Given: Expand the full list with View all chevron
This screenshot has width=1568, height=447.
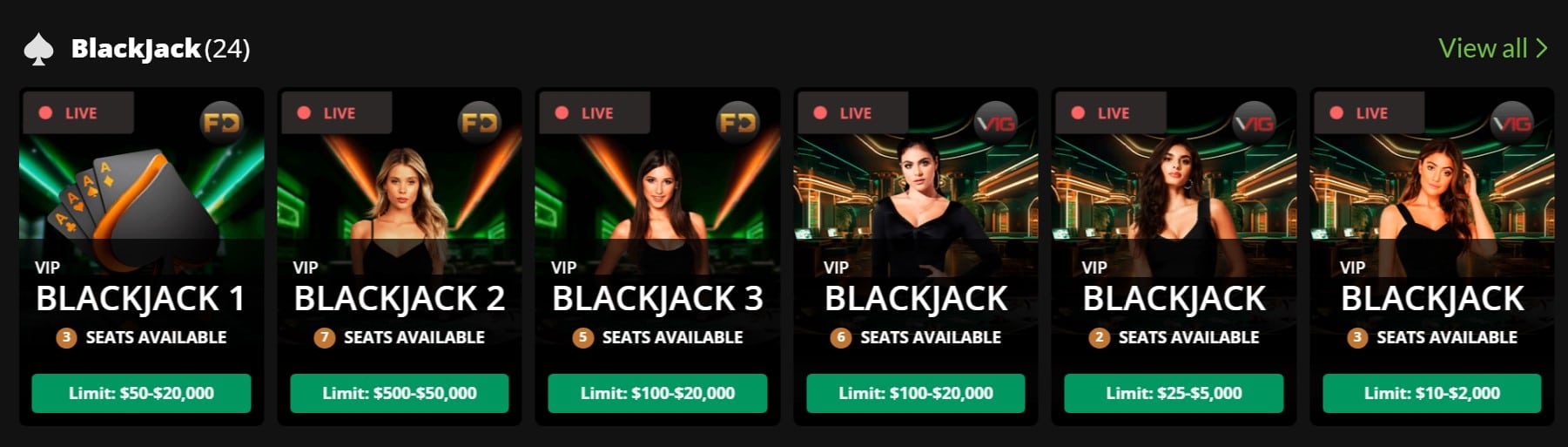Looking at the screenshot, I should tap(1542, 48).
